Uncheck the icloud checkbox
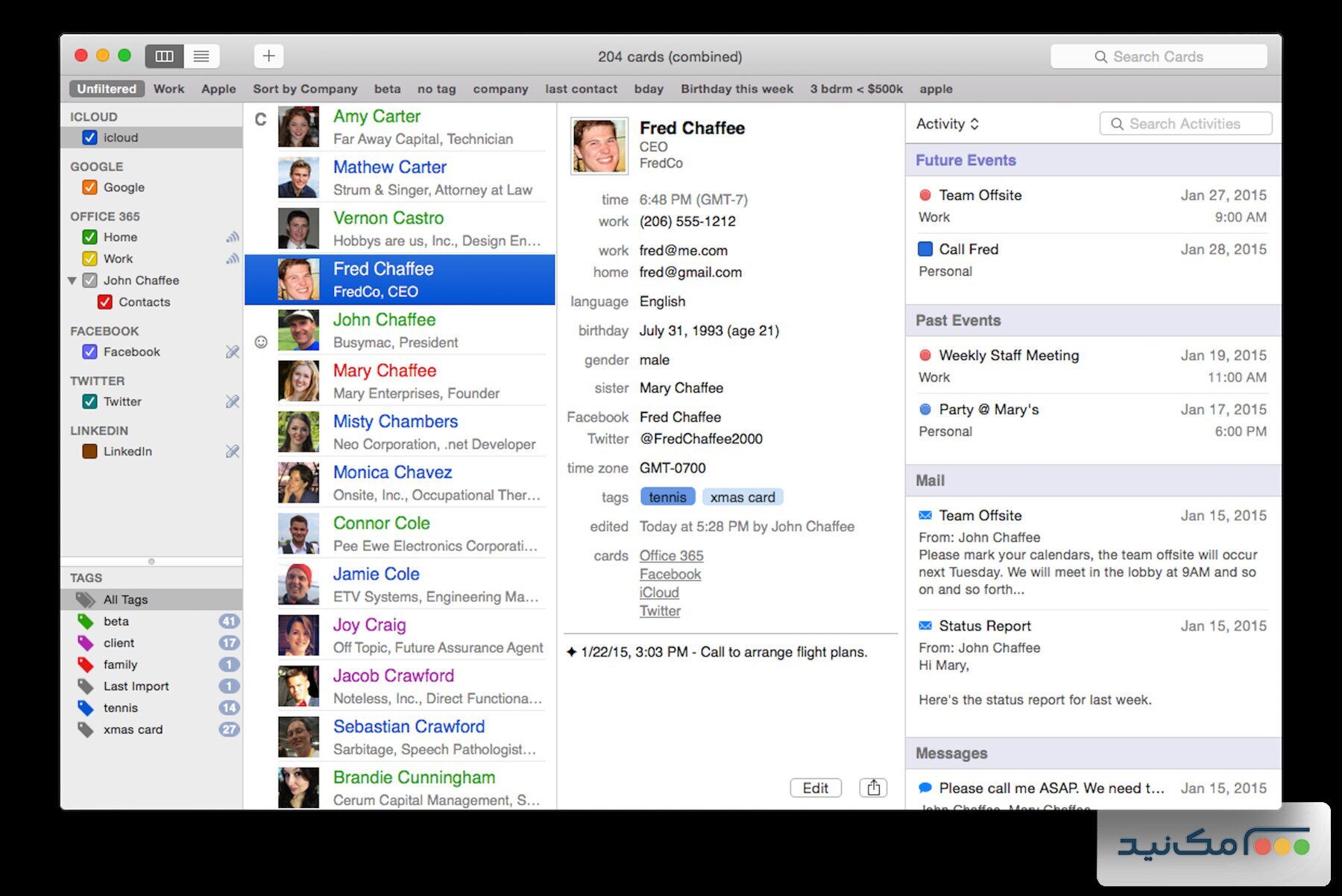This screenshot has height=896, width=1342. 89,138
